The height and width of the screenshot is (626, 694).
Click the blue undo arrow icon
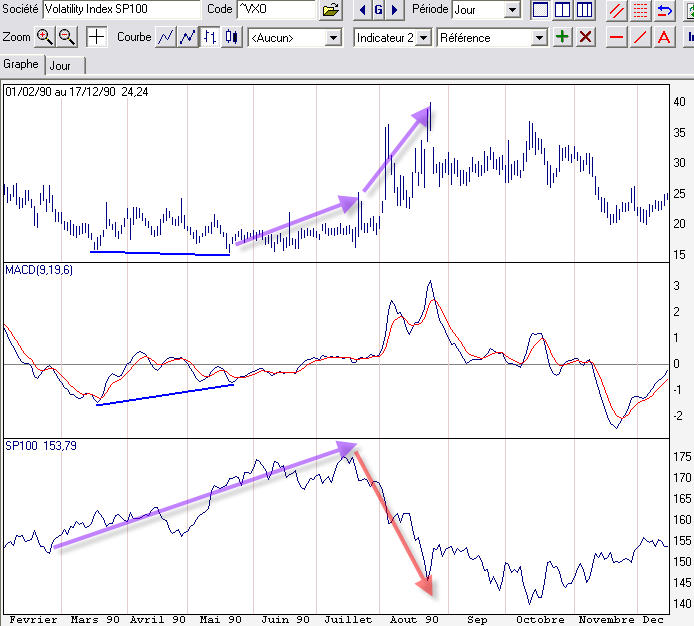tap(664, 10)
